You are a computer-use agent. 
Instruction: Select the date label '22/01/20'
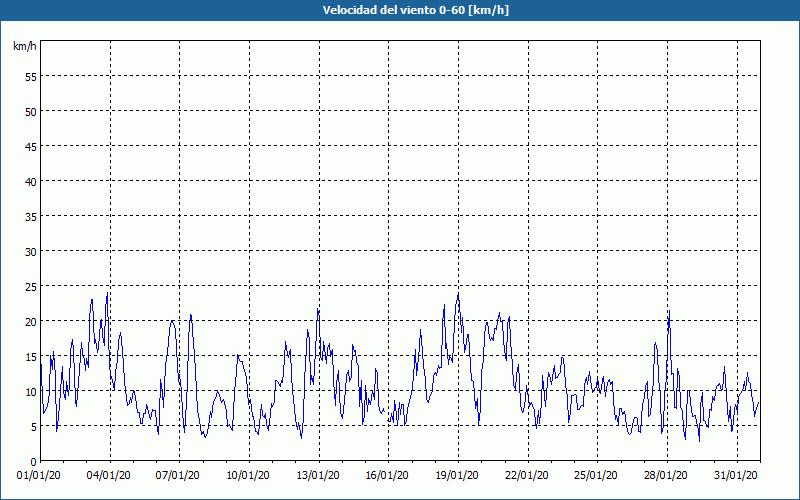527,476
